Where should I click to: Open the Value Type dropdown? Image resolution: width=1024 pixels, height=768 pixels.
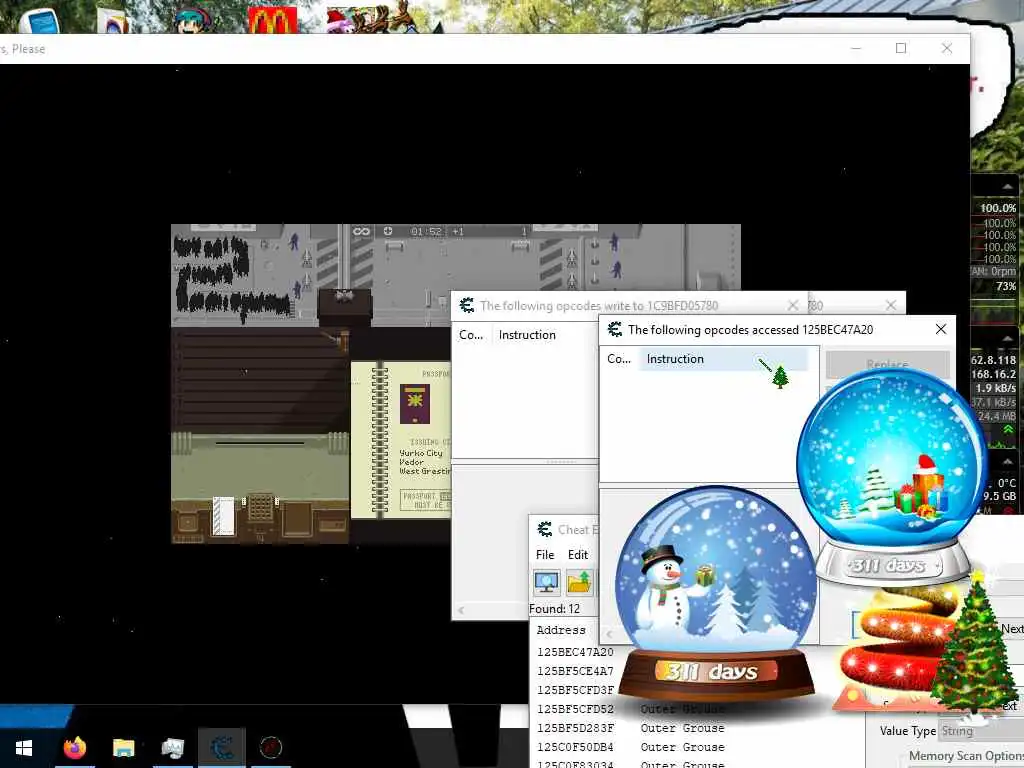(982, 731)
